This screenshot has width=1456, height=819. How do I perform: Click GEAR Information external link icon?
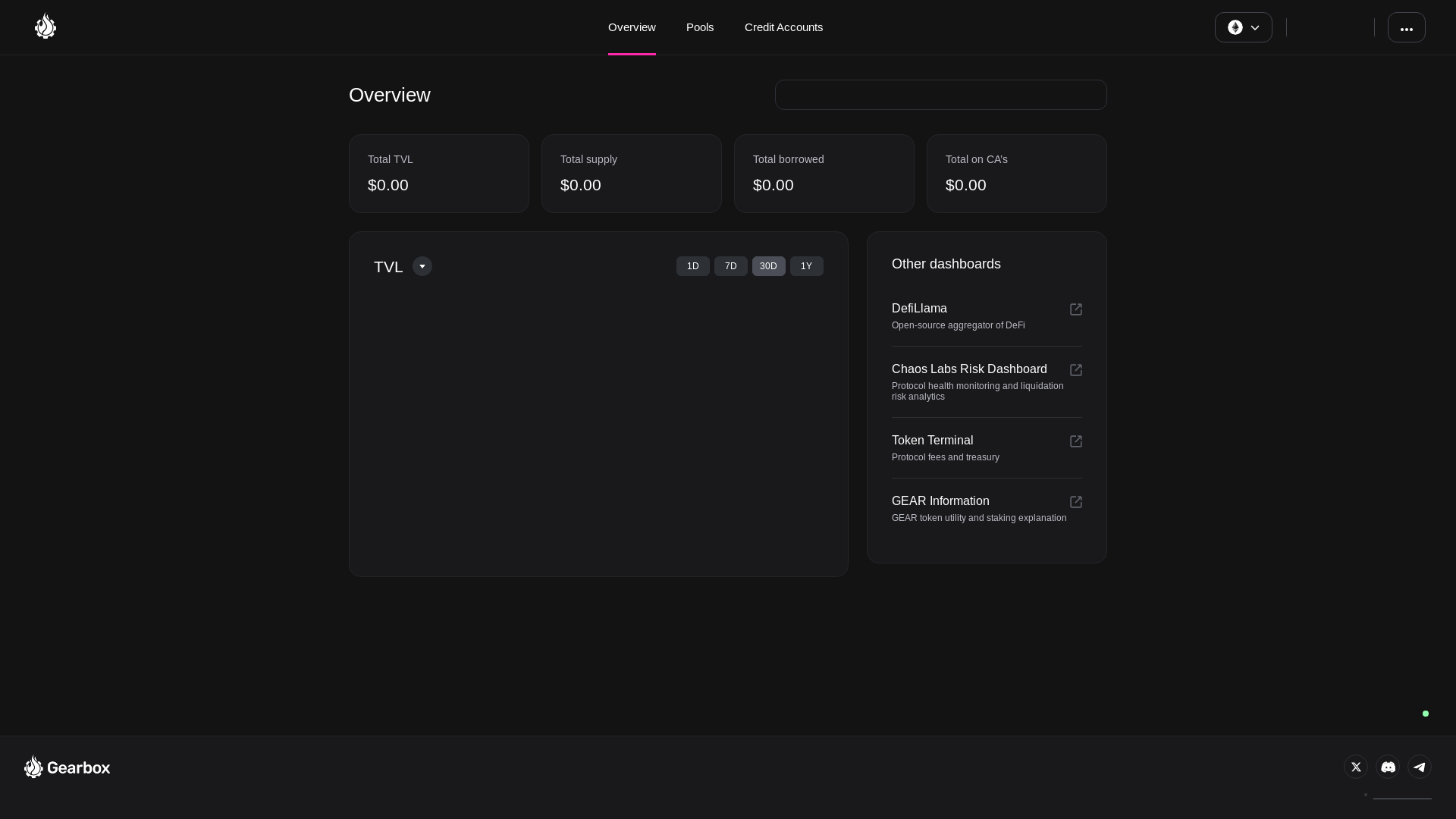coord(1075,502)
